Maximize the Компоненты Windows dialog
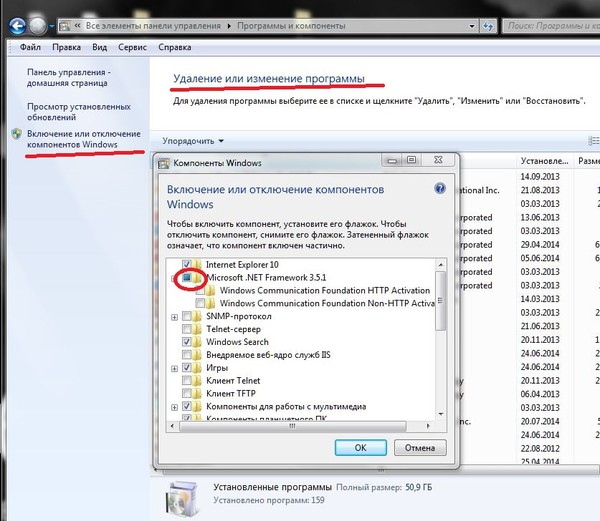Viewport: 600px width, 521px height. tap(411, 160)
